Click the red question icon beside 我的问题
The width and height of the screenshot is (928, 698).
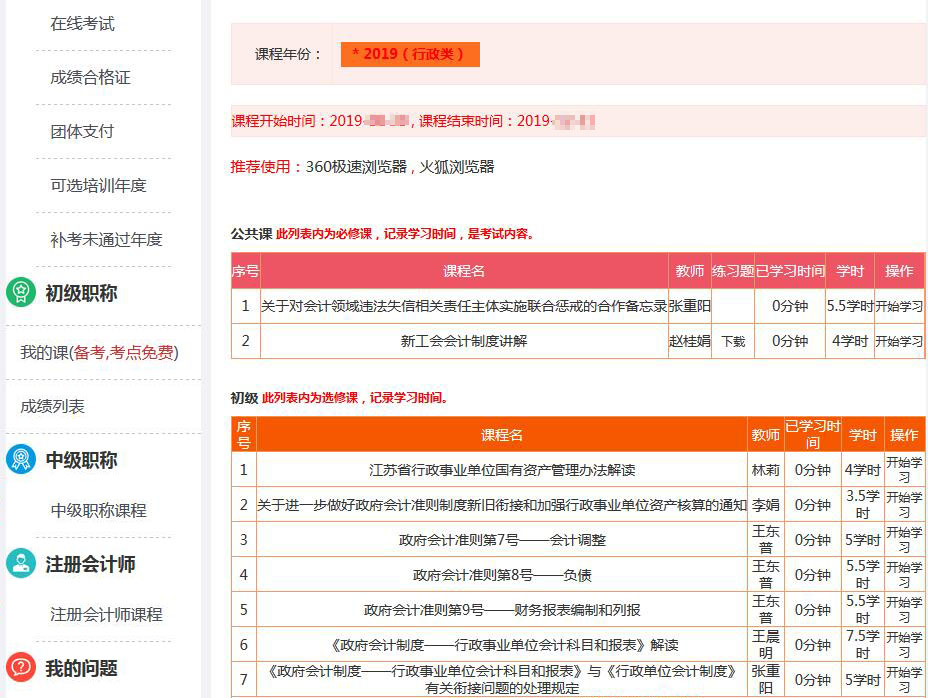click(x=21, y=668)
